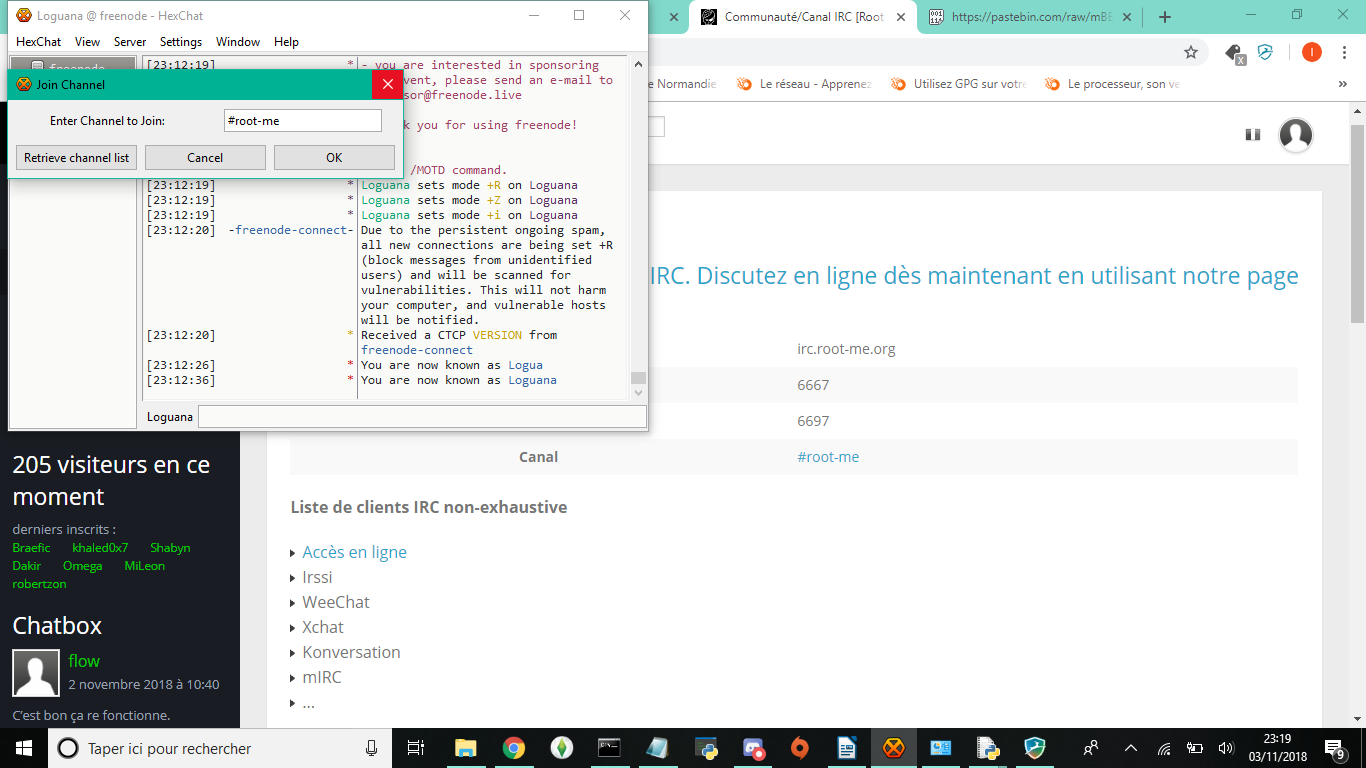The height and width of the screenshot is (768, 1366).
Task: Open the 'Accès en ligne' link
Action: (355, 552)
